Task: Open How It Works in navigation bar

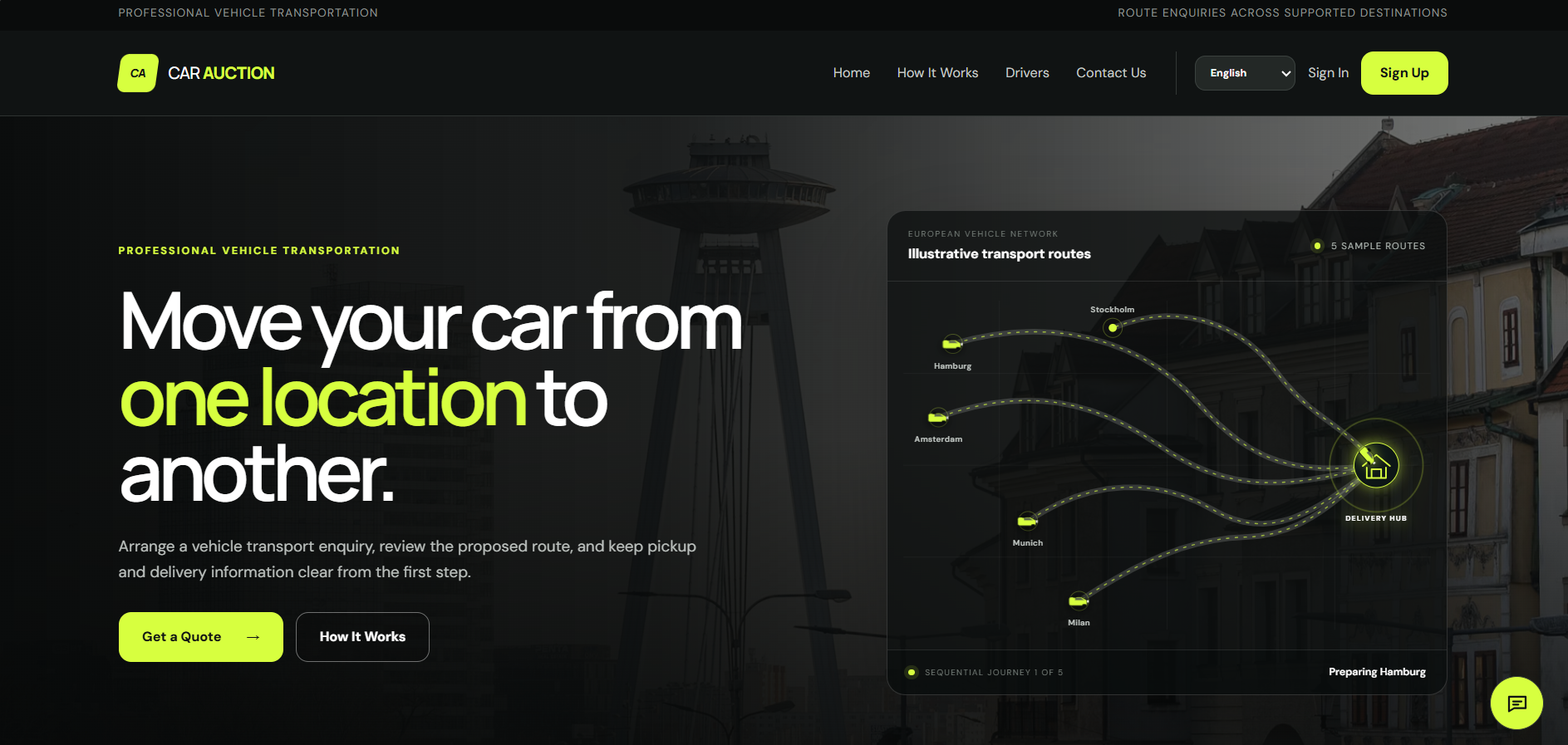Action: (937, 73)
